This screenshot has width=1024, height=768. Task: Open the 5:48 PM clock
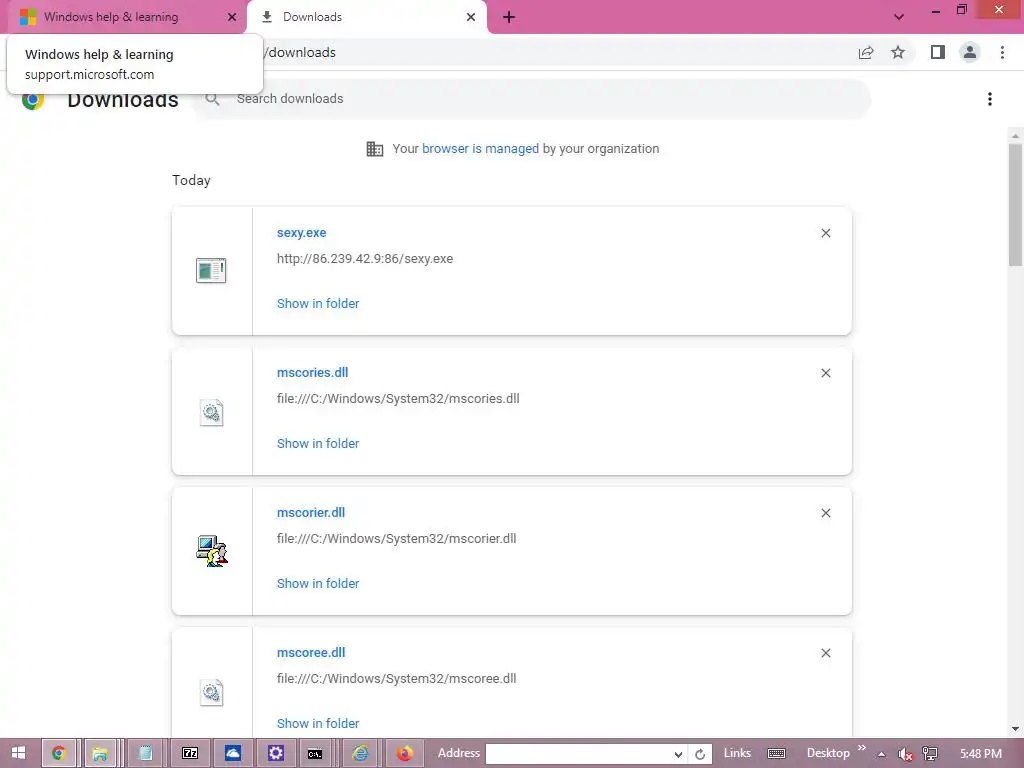point(981,754)
